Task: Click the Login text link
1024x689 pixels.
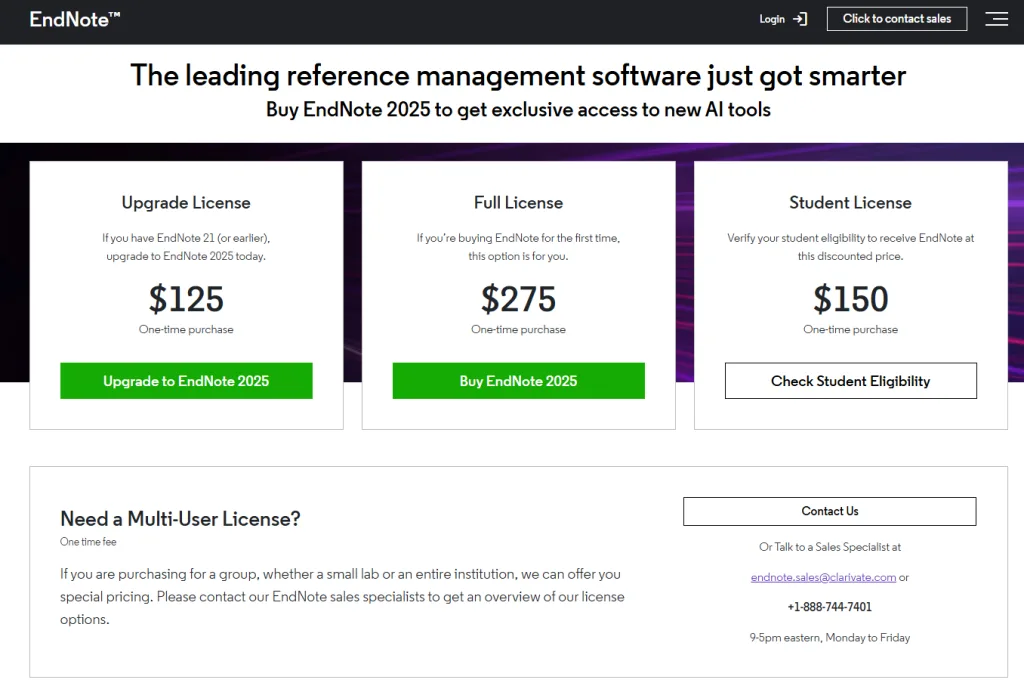Action: 772,19
